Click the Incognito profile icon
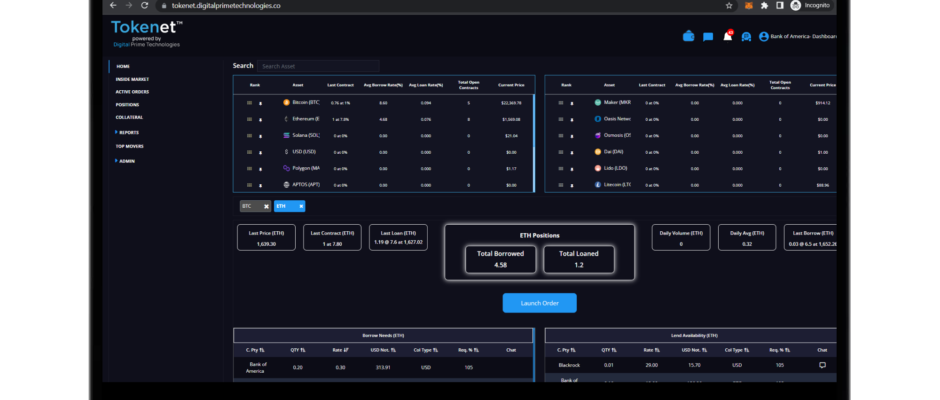 pos(796,5)
